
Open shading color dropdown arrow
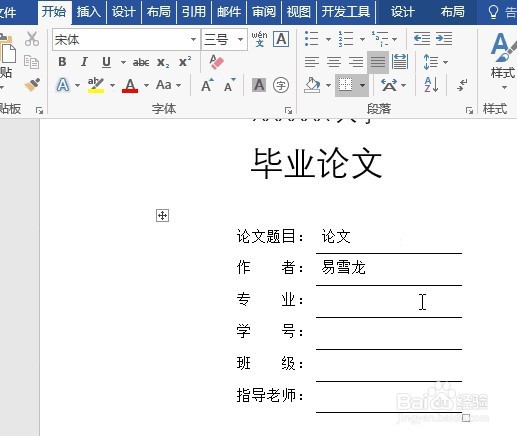328,85
